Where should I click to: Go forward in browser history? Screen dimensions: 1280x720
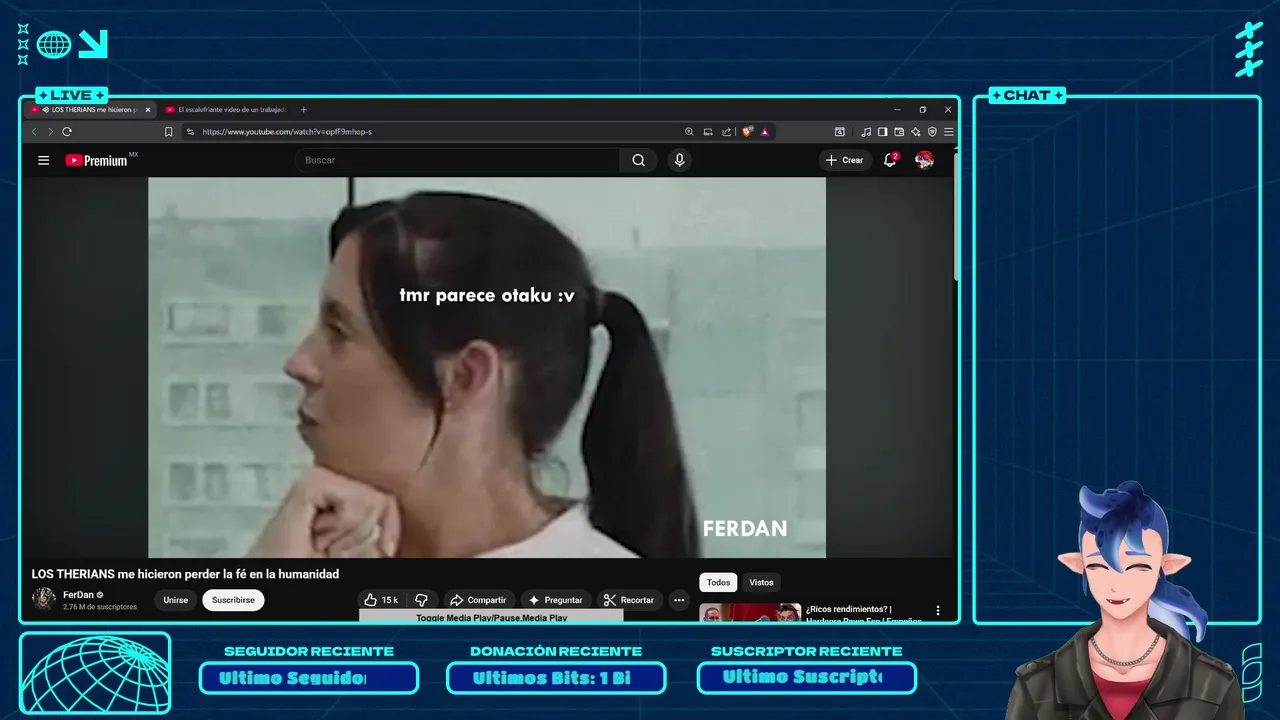pyautogui.click(x=50, y=132)
